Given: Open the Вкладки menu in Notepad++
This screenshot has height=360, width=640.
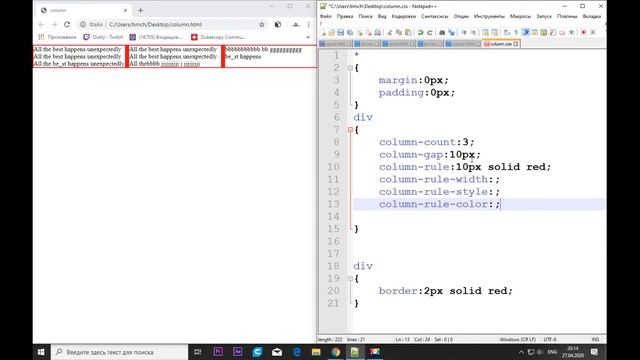Looking at the screenshot, I should pos(592,16).
